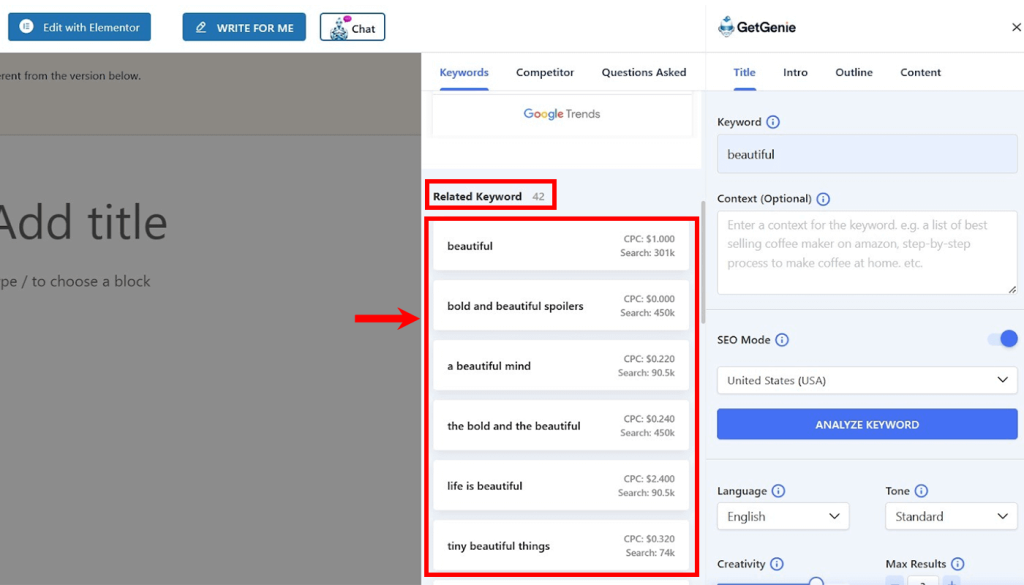Select the Intro tab
This screenshot has height=585, width=1024.
coord(795,72)
